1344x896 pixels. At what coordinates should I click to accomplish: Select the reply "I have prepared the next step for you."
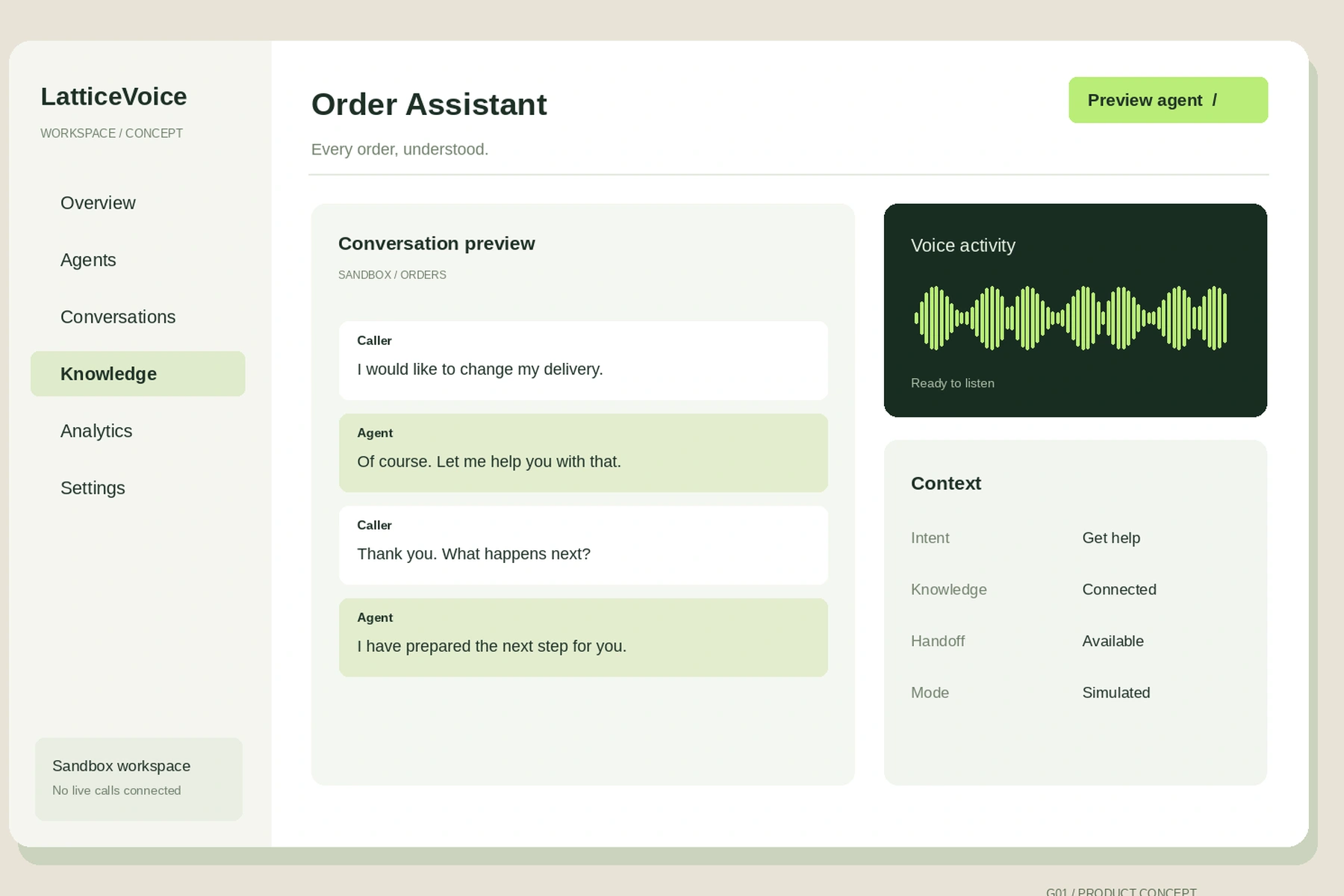[x=583, y=638]
